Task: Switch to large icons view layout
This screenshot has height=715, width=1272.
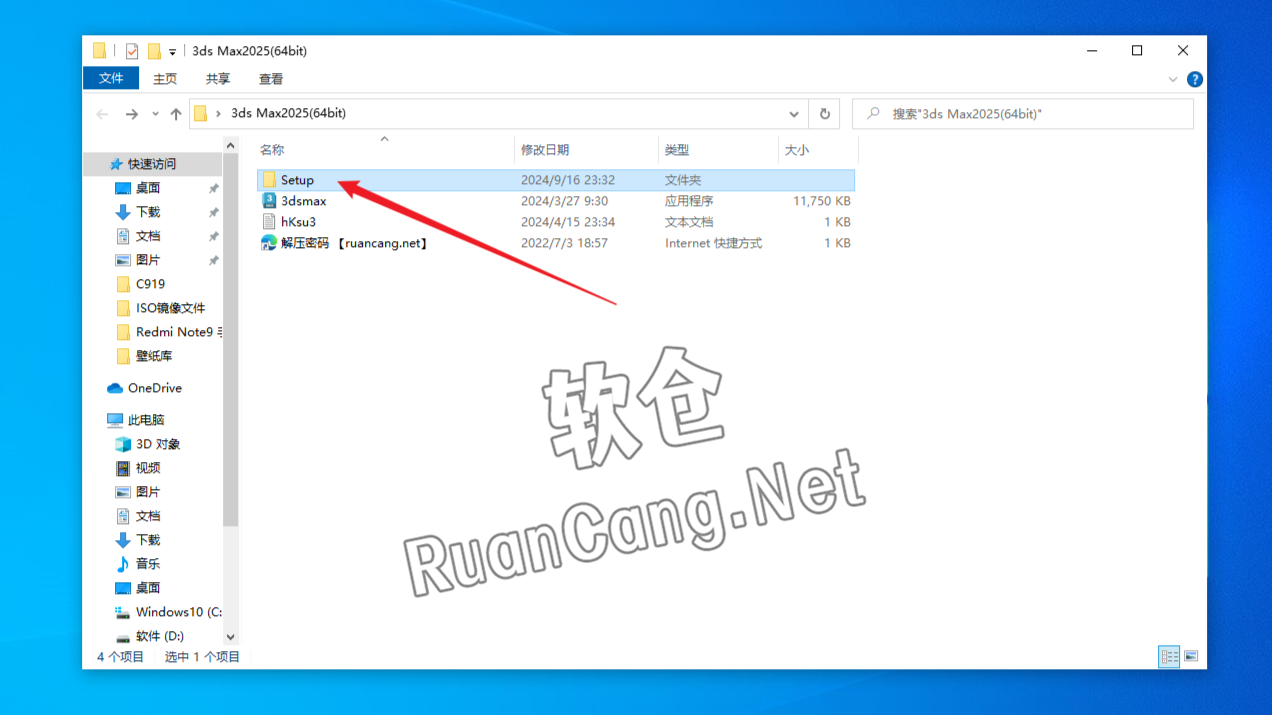Action: pyautogui.click(x=1191, y=657)
